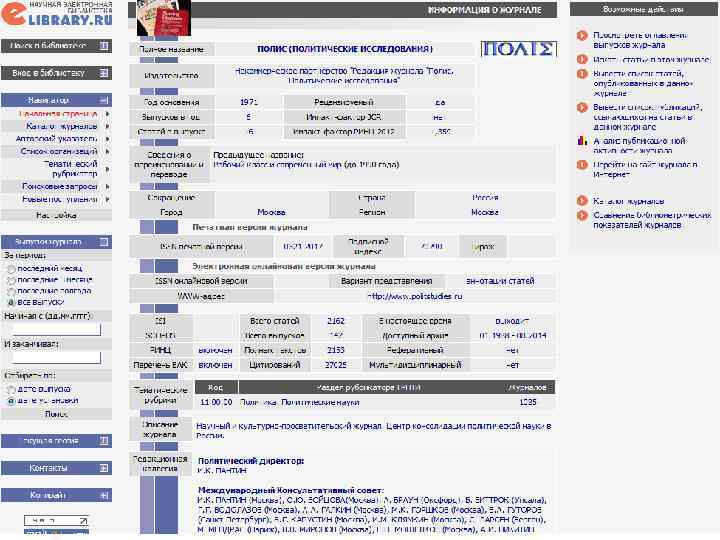
Task: Open 'Каталог журналов' in the left navigator
Action: pyautogui.click(x=62, y=126)
